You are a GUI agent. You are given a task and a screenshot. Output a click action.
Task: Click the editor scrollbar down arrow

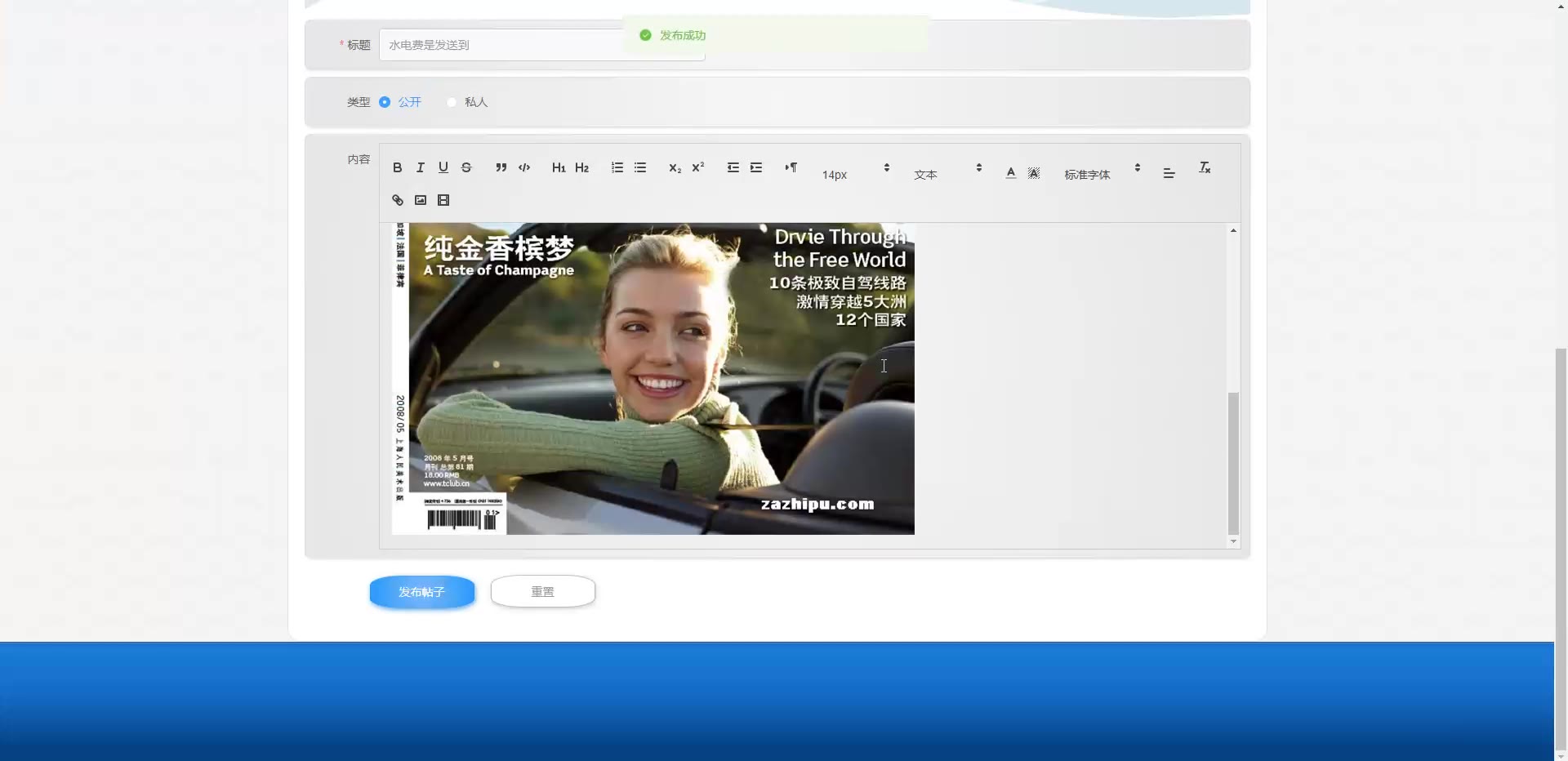1233,542
